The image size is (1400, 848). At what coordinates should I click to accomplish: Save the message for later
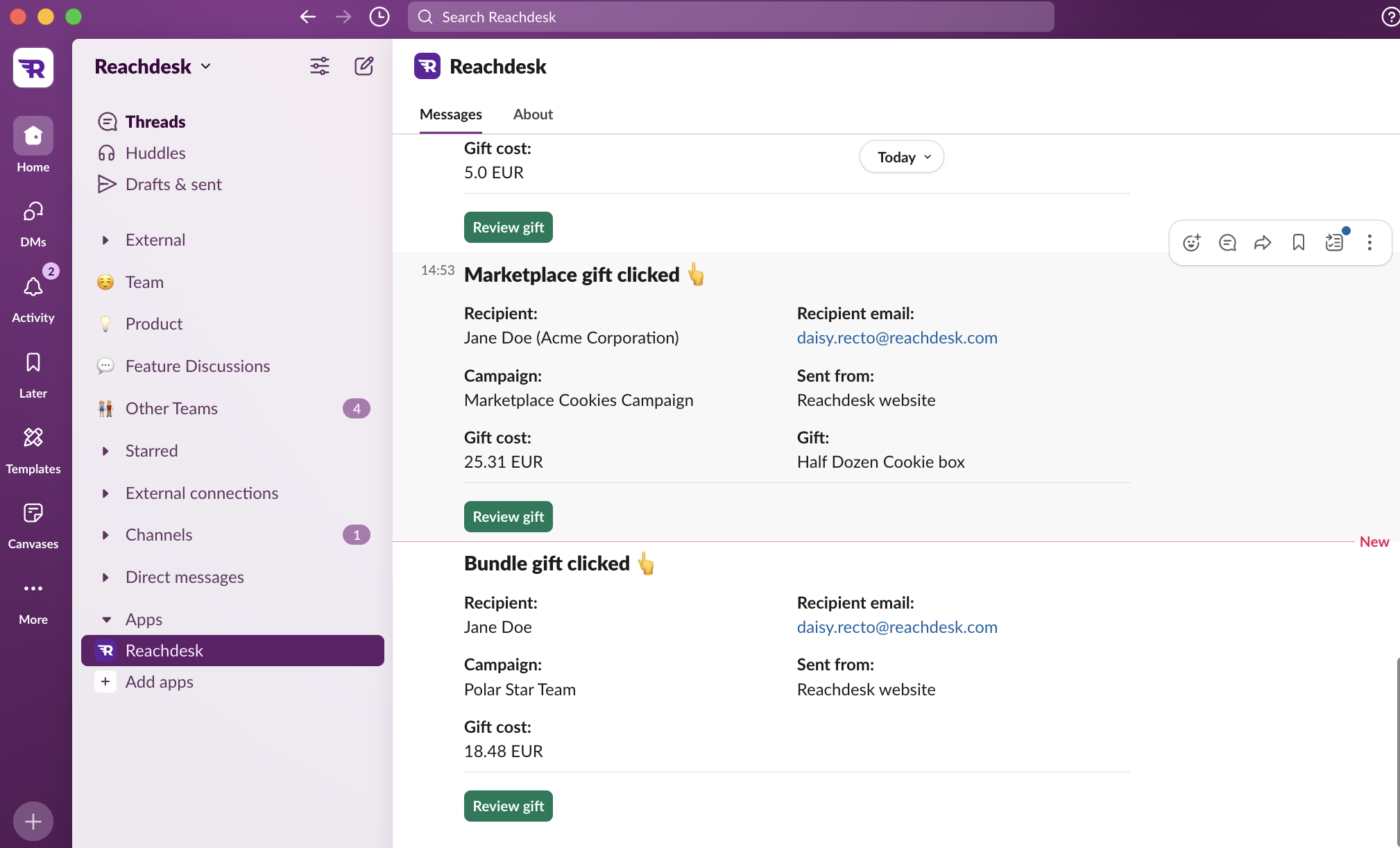click(x=1299, y=242)
